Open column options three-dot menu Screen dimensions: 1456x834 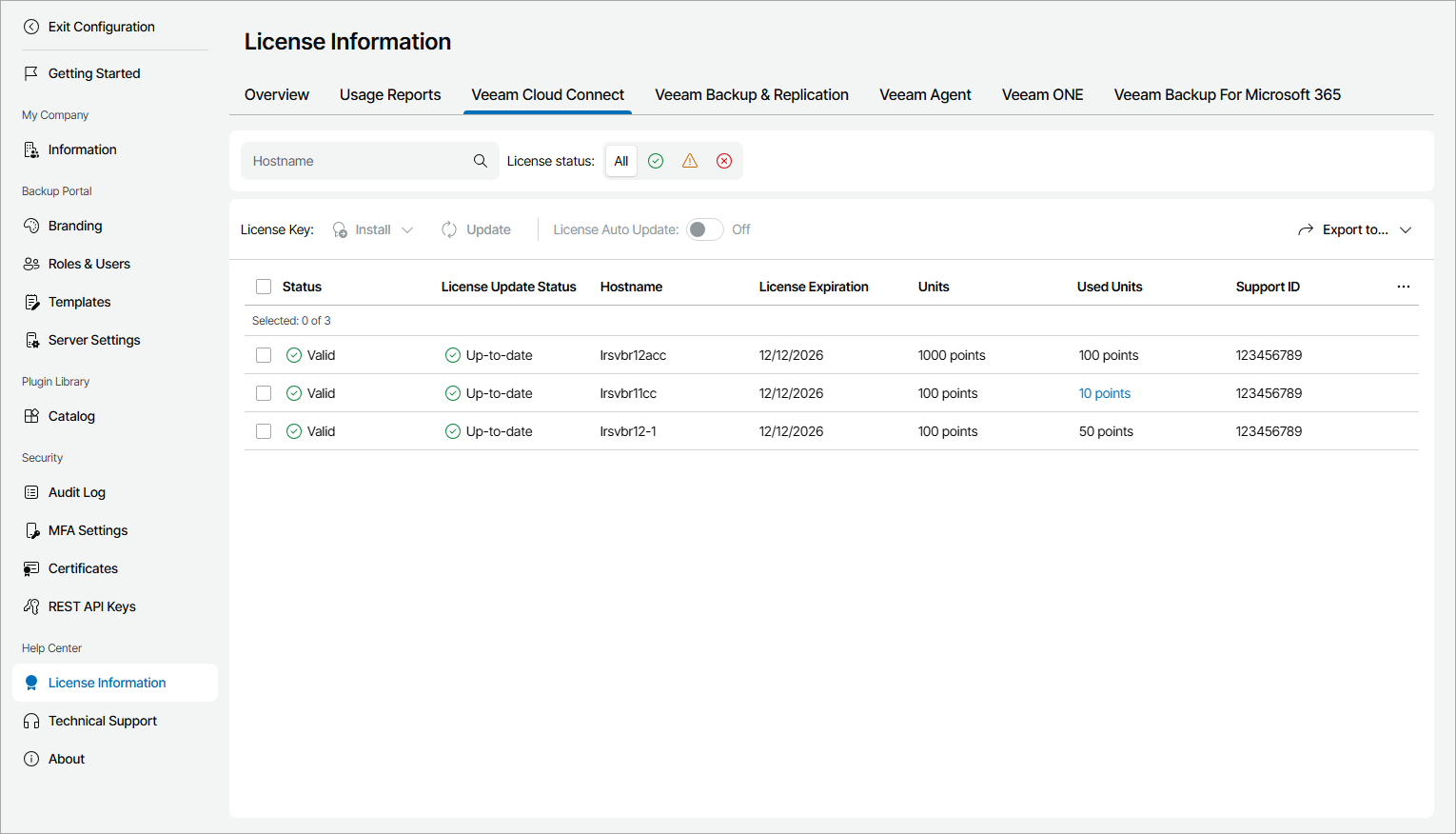point(1404,287)
